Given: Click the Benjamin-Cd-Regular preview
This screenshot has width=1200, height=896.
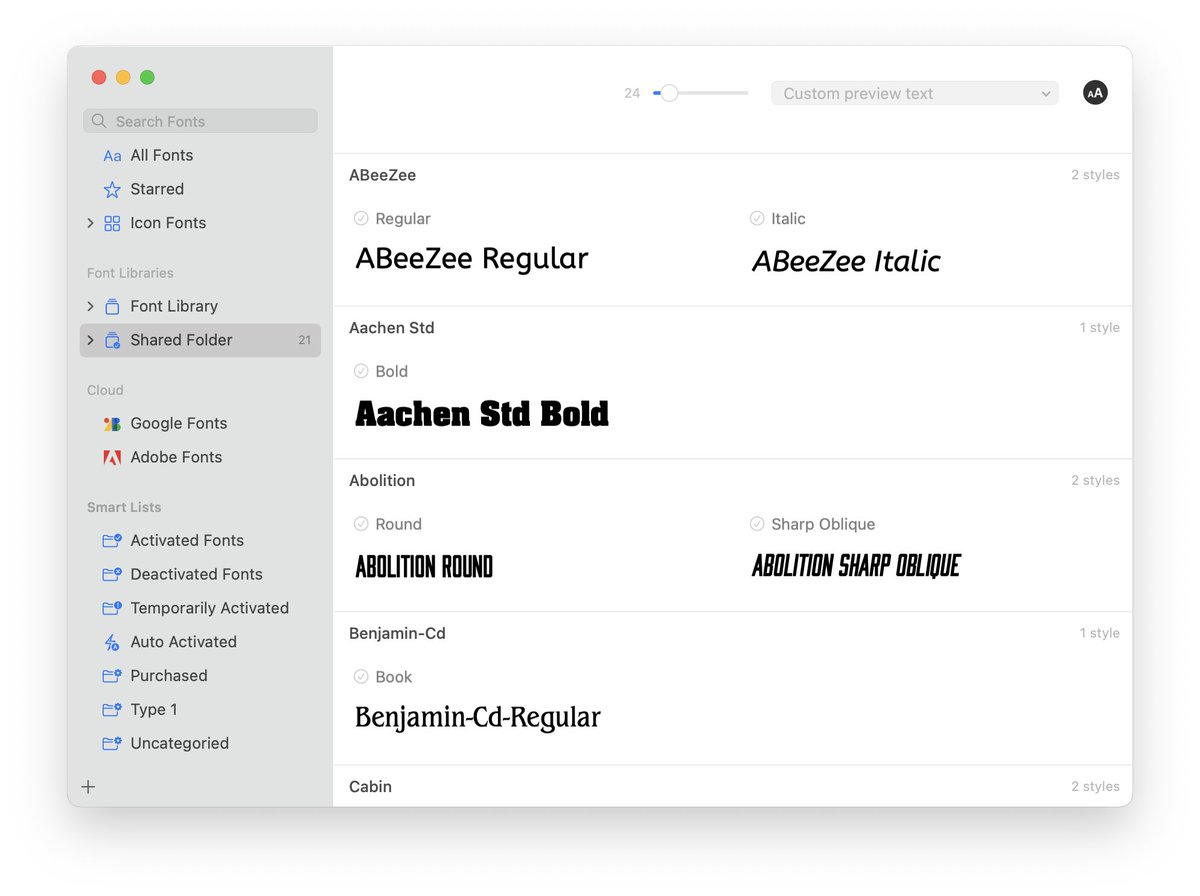Looking at the screenshot, I should (x=478, y=718).
